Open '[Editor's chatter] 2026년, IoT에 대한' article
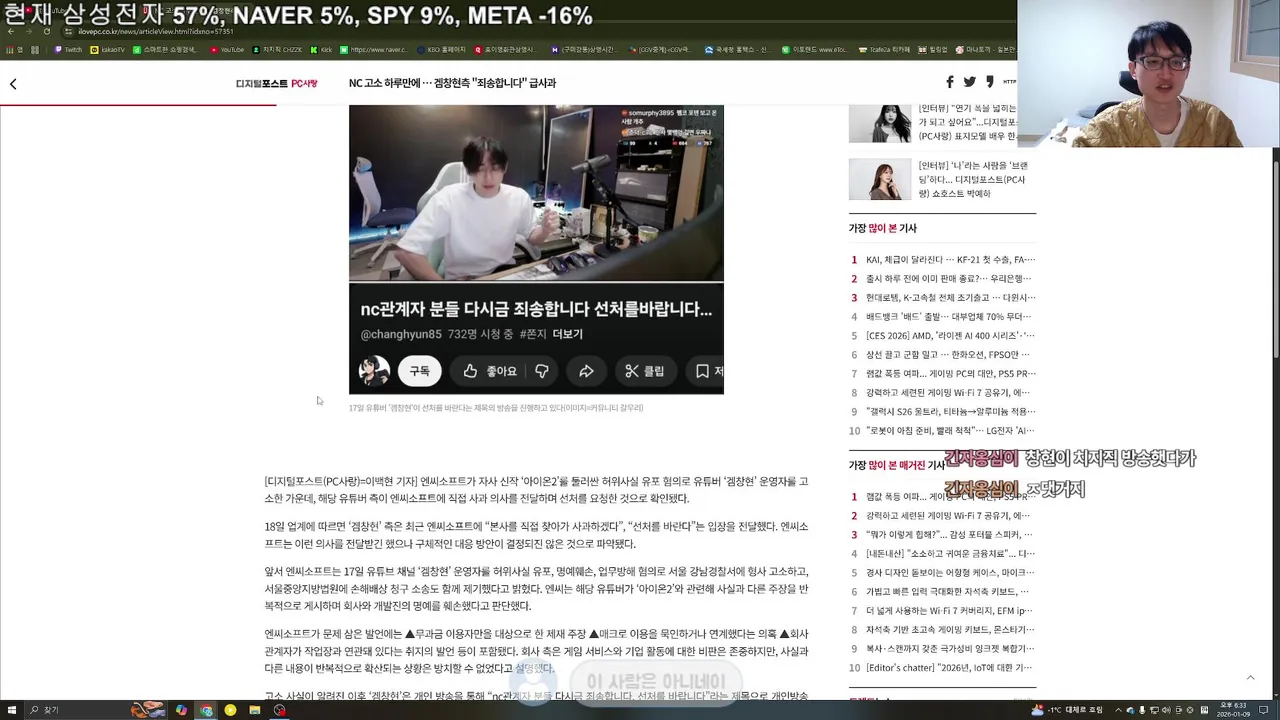Image resolution: width=1280 pixels, height=720 pixels. [x=949, y=668]
